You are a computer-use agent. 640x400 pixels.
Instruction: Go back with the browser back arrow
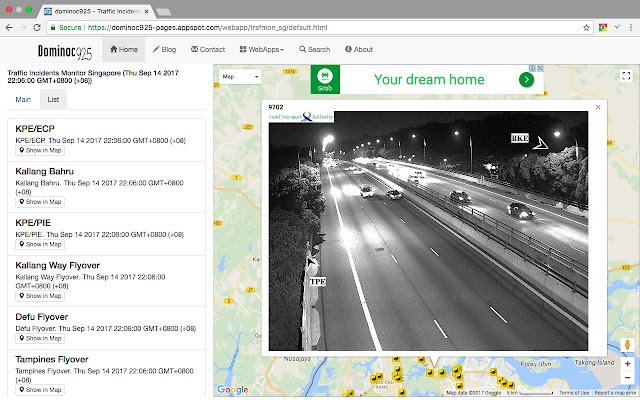click(x=9, y=27)
